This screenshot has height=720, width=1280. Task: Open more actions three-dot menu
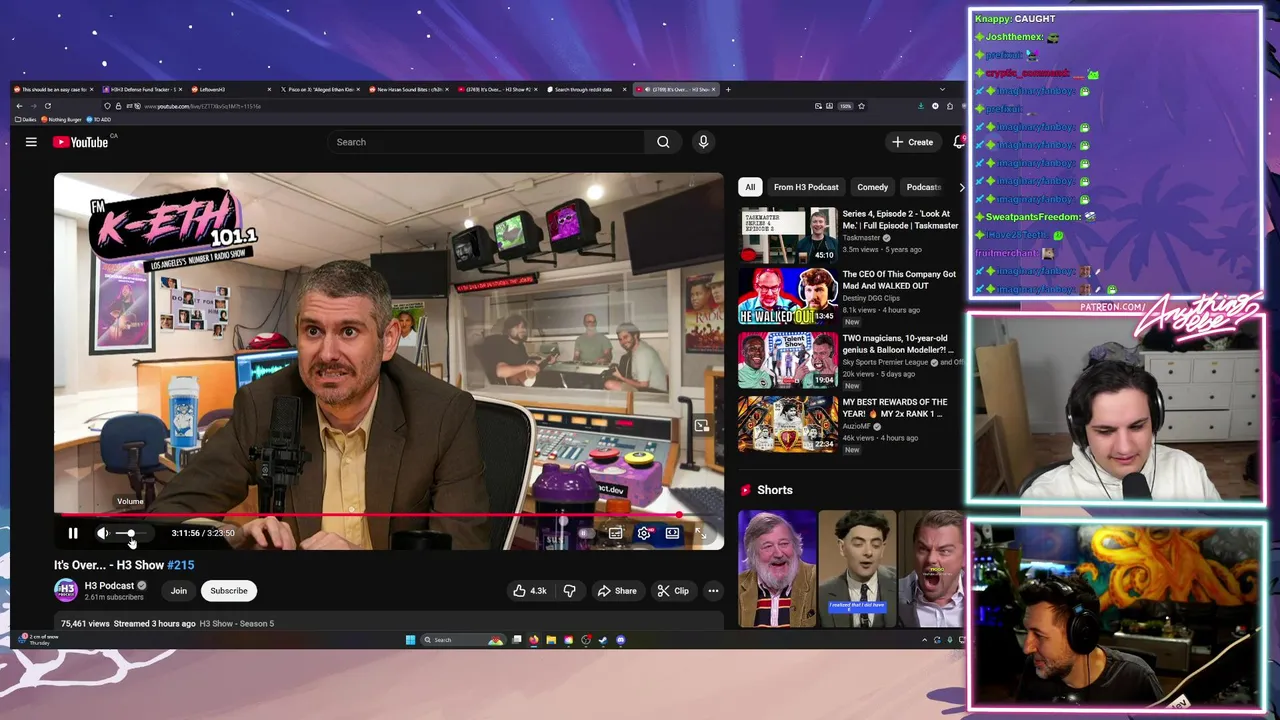coord(713,591)
